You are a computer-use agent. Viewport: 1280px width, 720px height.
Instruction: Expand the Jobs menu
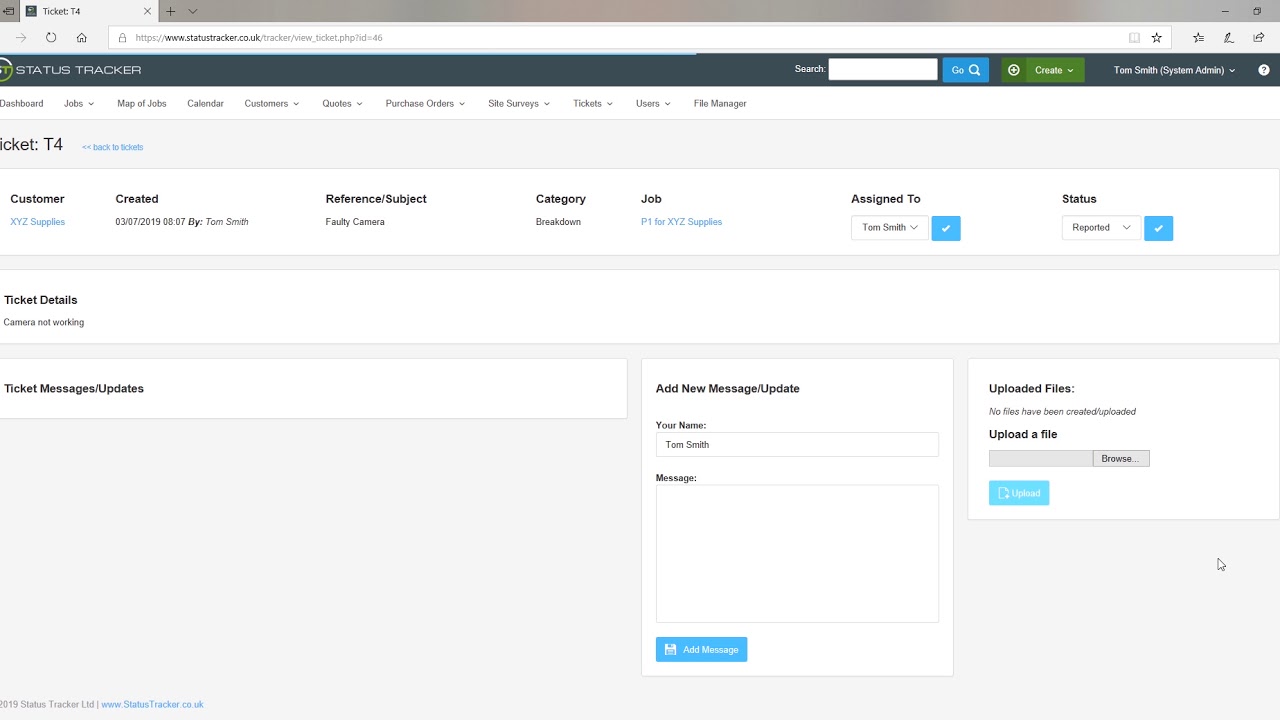(79, 103)
